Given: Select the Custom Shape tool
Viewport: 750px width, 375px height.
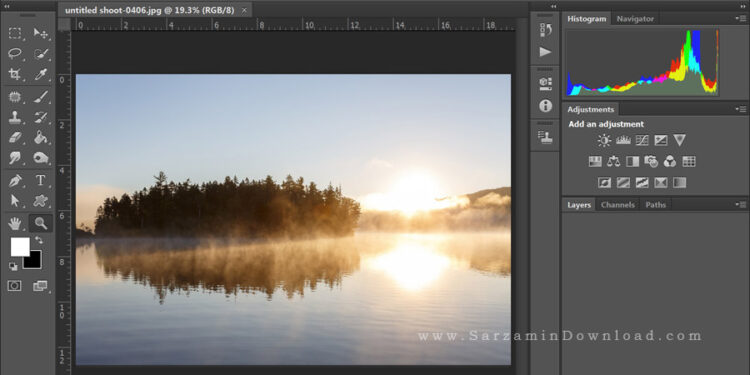Looking at the screenshot, I should tap(41, 200).
